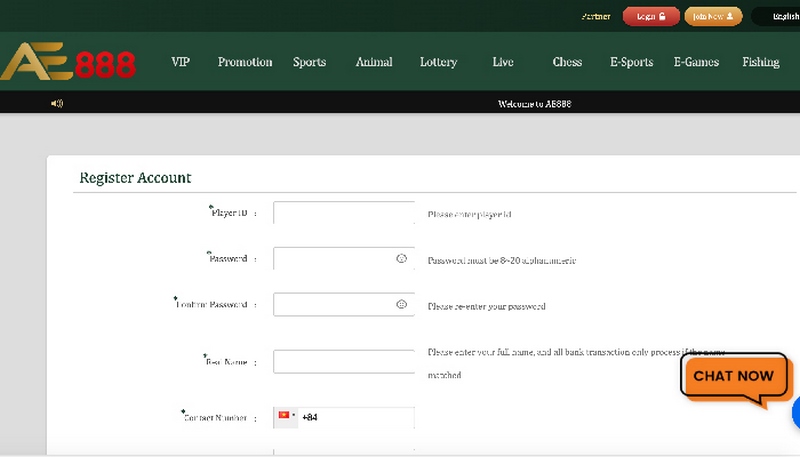Select the E-Sports menu item

(631, 62)
